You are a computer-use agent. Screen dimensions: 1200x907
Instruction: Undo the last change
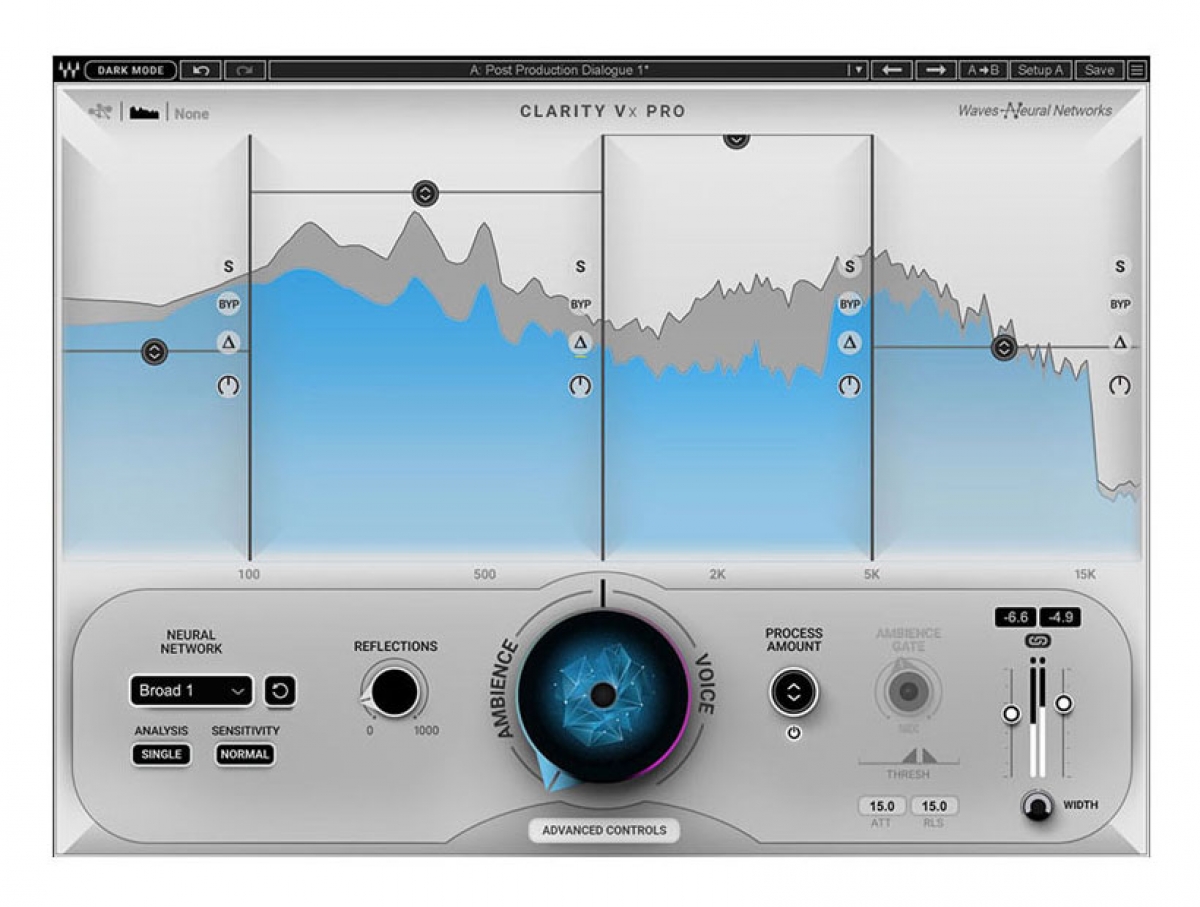201,70
